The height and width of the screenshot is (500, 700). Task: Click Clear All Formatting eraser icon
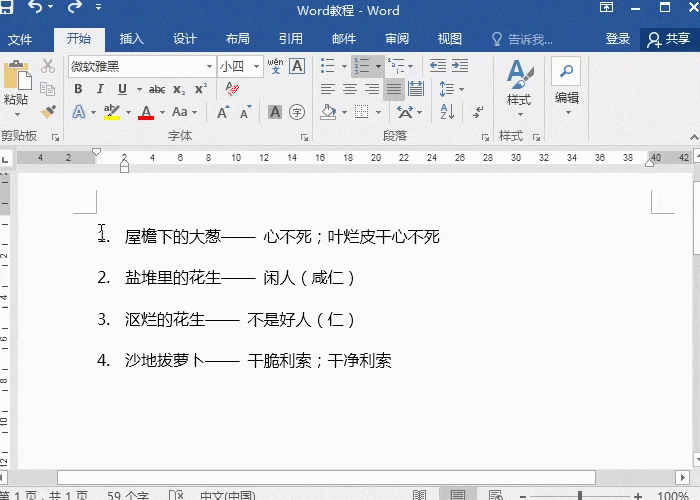point(232,89)
